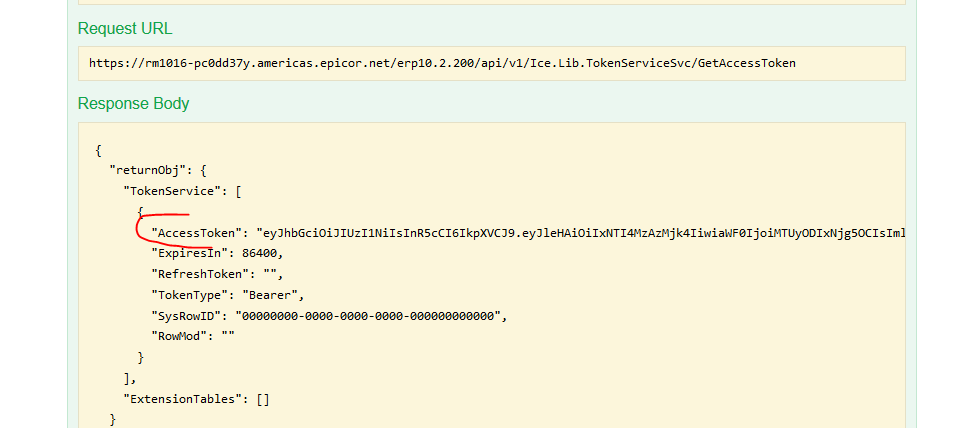Click the empty ExtensionTables array brackets

263,398
